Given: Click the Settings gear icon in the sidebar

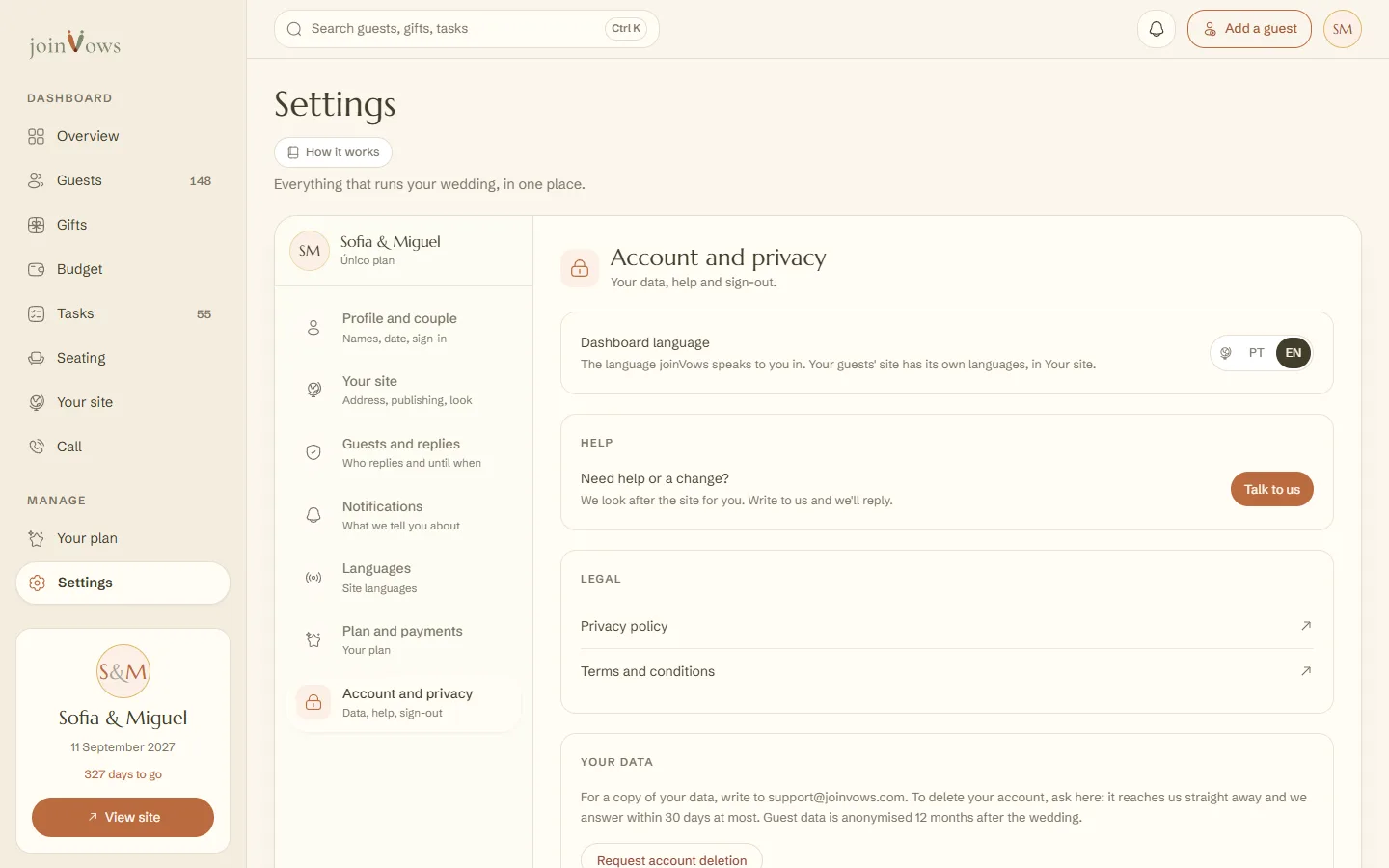Looking at the screenshot, I should click(38, 583).
